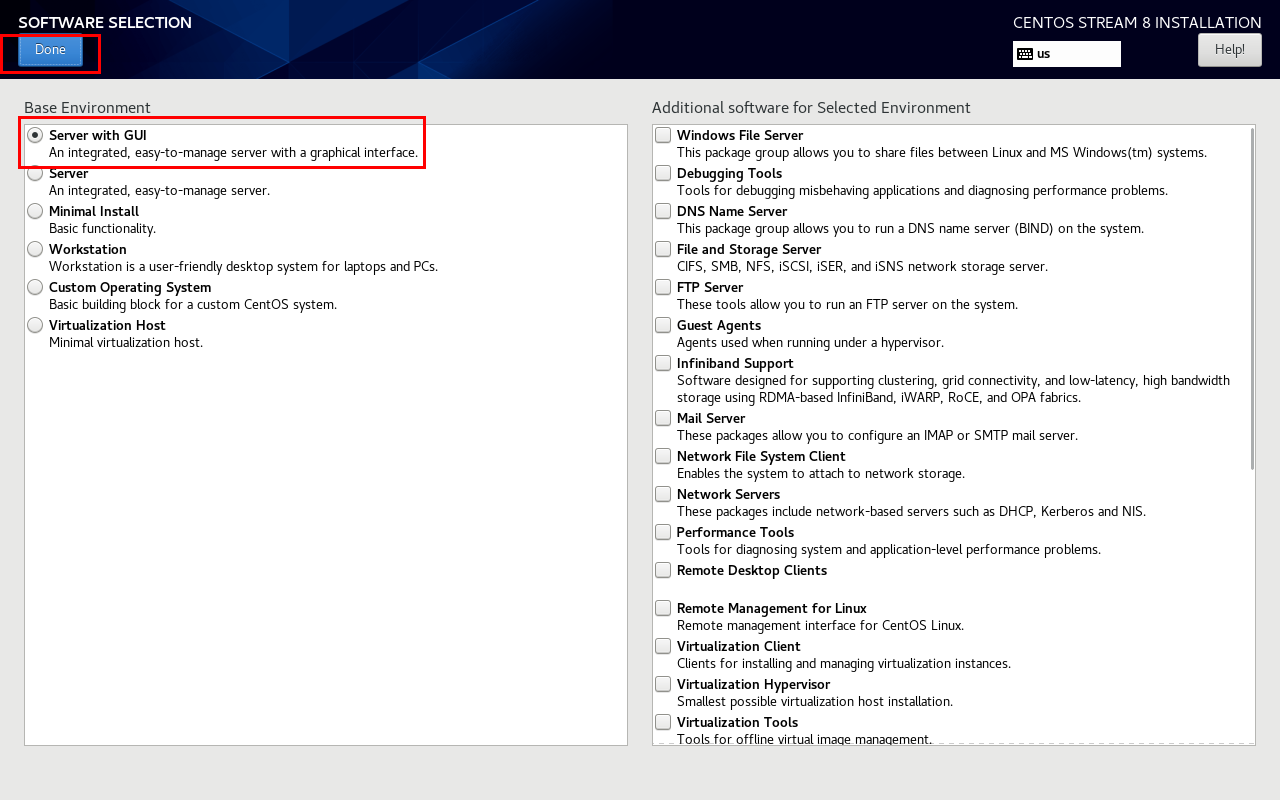Check Debugging Tools add-on

(x=663, y=173)
